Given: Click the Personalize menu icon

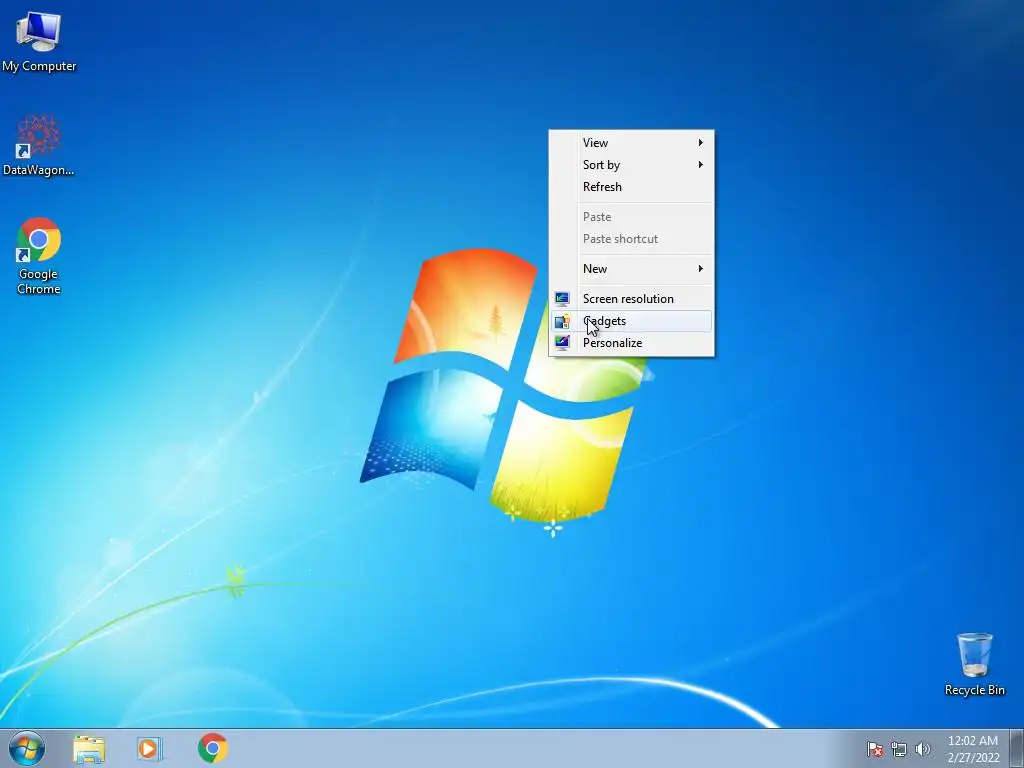Looking at the screenshot, I should pos(562,343).
